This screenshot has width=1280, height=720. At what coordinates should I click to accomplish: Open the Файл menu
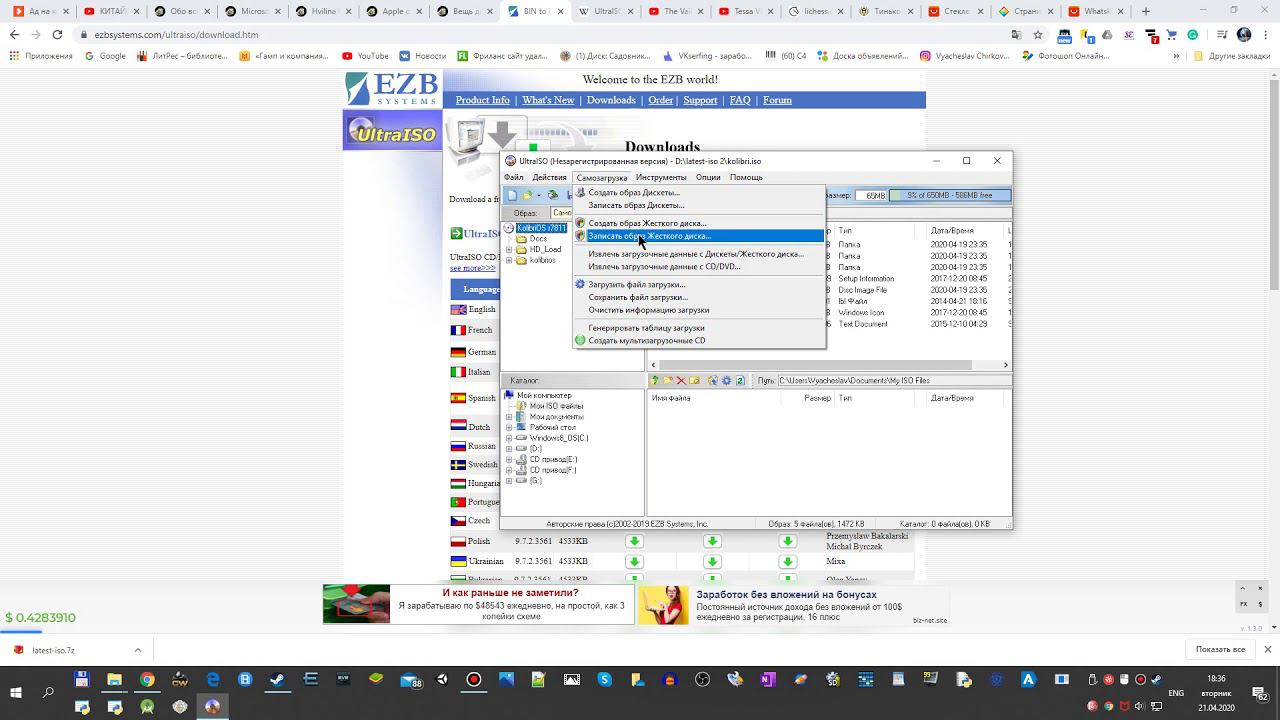click(514, 177)
